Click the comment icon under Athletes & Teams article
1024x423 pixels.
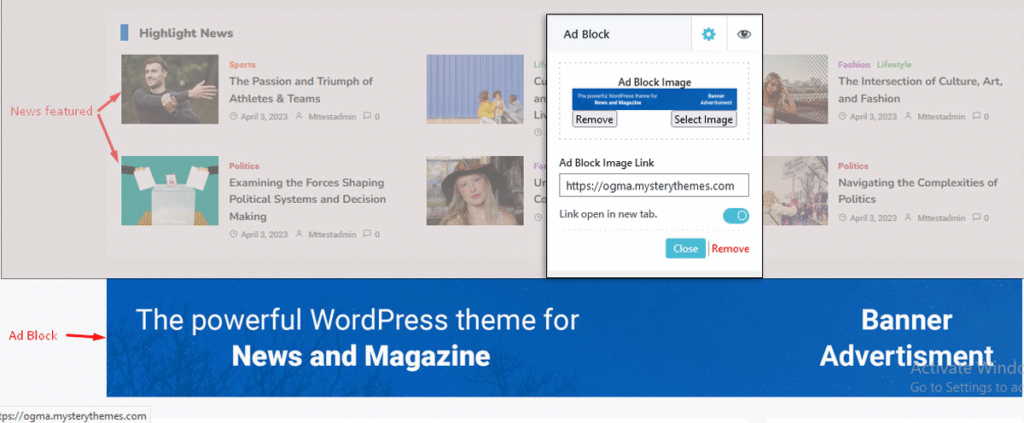tap(366, 117)
